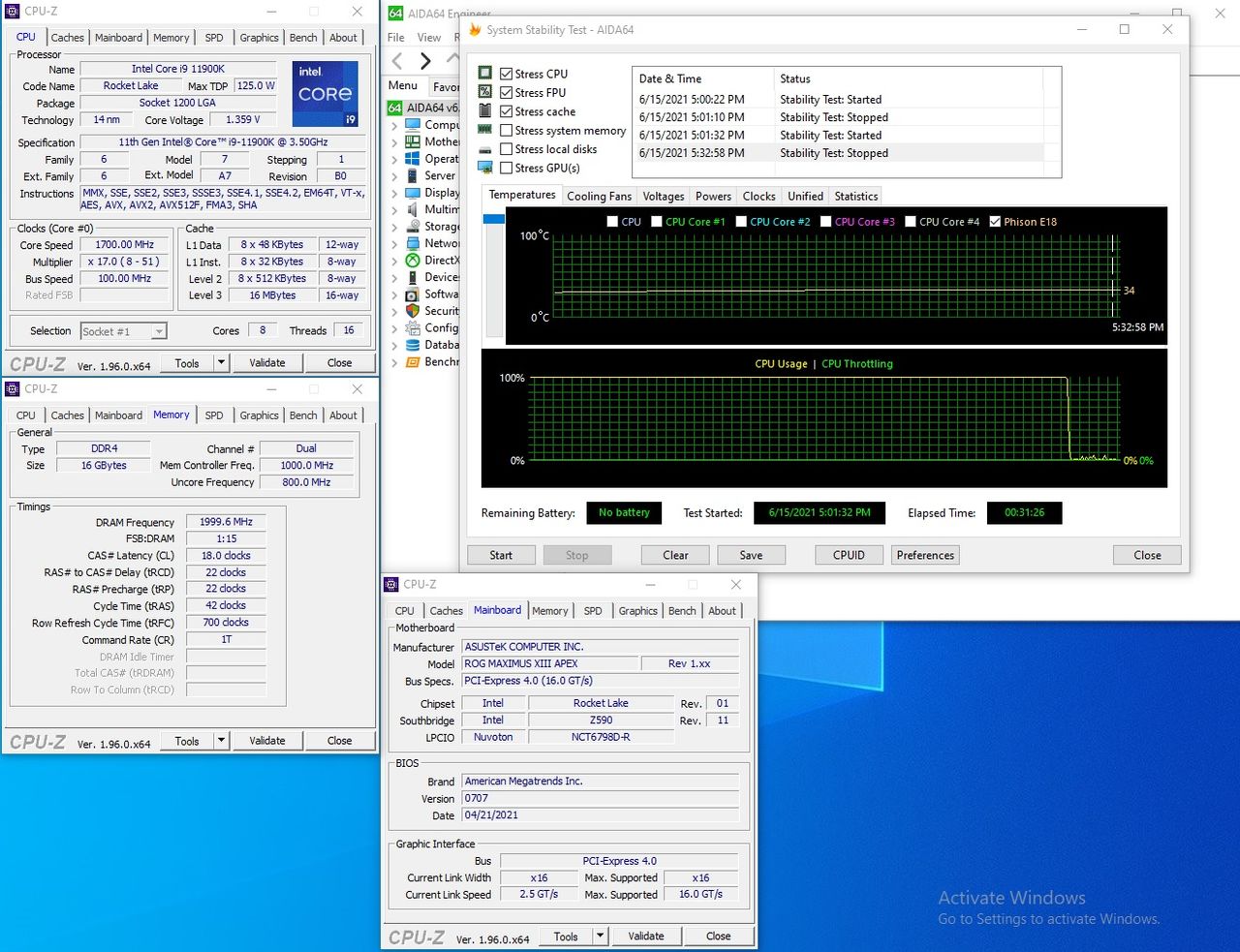1240x952 pixels.
Task: Select the Motherboard icon in the AIDA64 tree
Action: [413, 141]
